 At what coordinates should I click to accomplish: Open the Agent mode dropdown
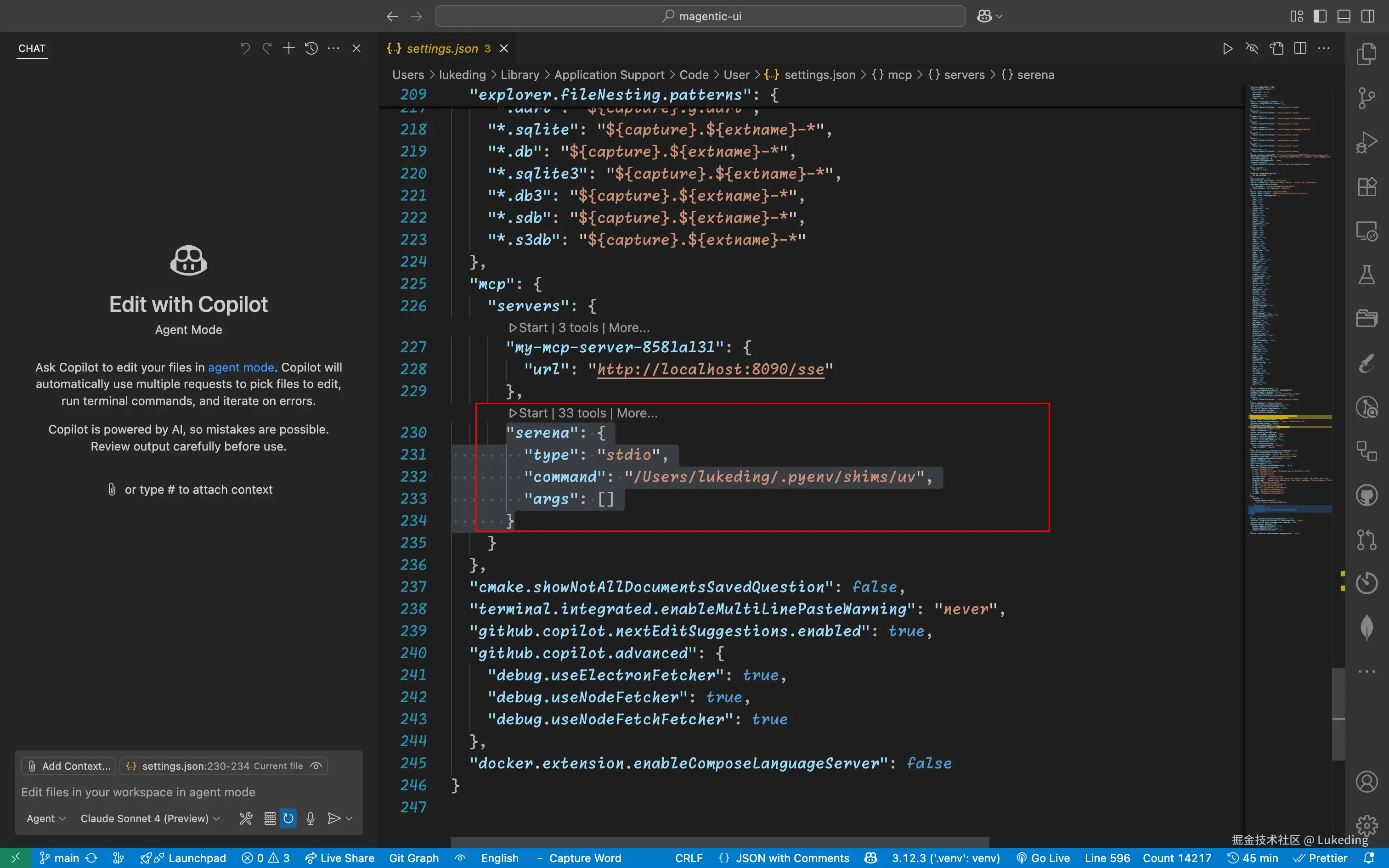46,818
